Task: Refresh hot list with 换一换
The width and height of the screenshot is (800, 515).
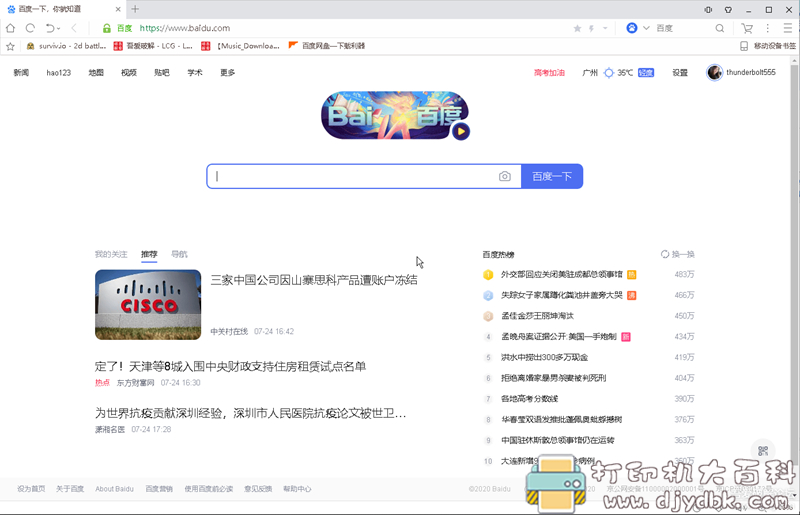Action: [x=678, y=254]
